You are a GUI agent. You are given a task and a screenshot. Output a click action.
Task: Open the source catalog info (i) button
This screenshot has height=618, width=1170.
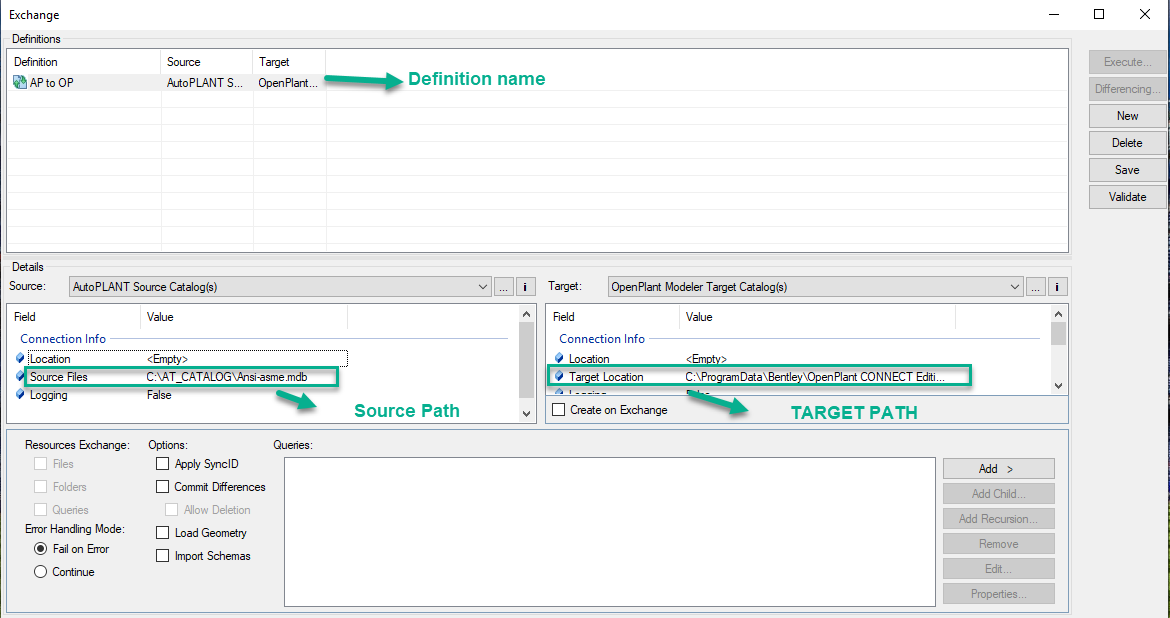coord(525,287)
